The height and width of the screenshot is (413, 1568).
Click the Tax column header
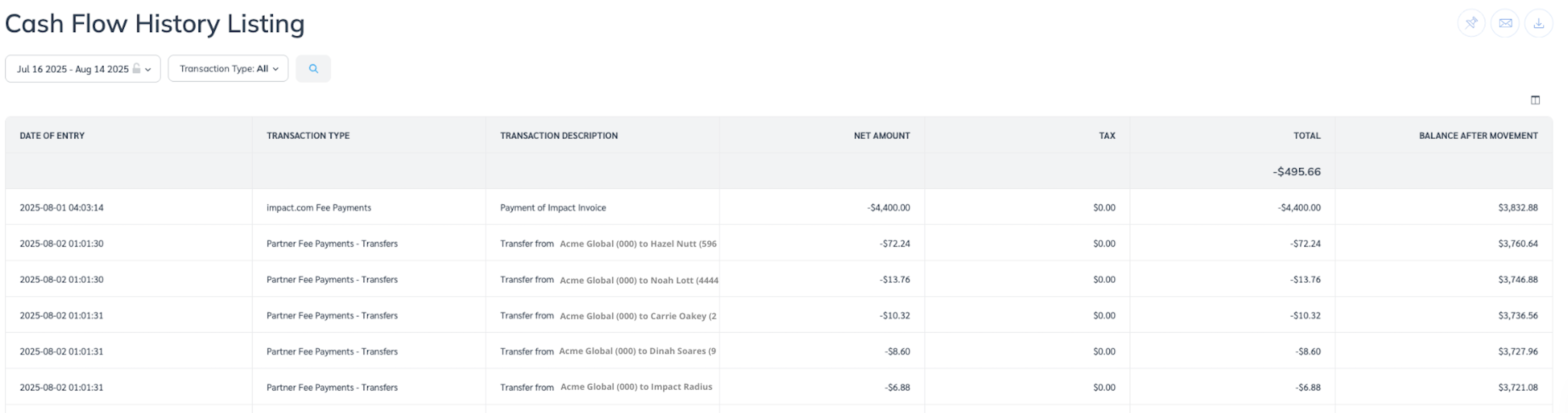point(1107,136)
